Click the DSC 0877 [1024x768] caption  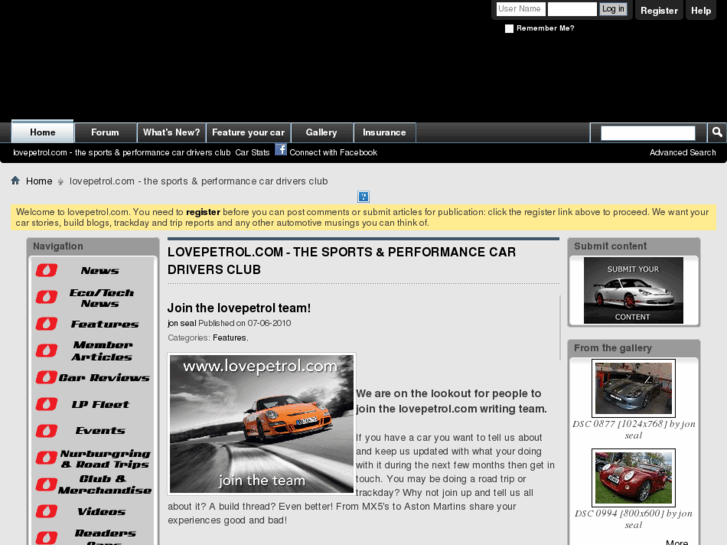pos(634,430)
